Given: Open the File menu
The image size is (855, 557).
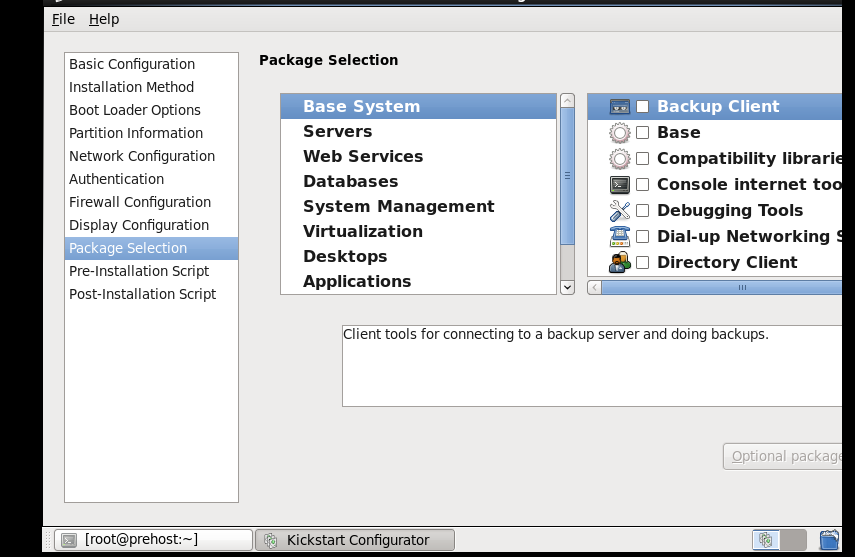Looking at the screenshot, I should (63, 19).
